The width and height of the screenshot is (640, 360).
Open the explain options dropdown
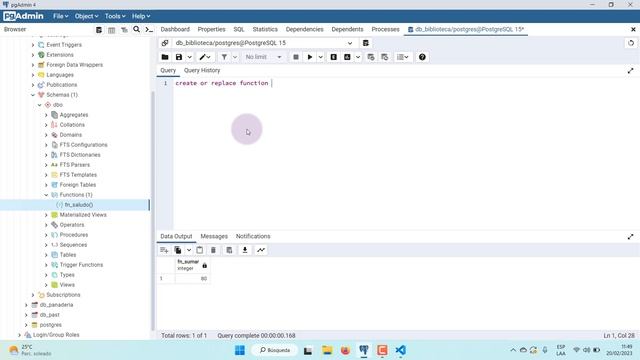pyautogui.click(x=358, y=57)
